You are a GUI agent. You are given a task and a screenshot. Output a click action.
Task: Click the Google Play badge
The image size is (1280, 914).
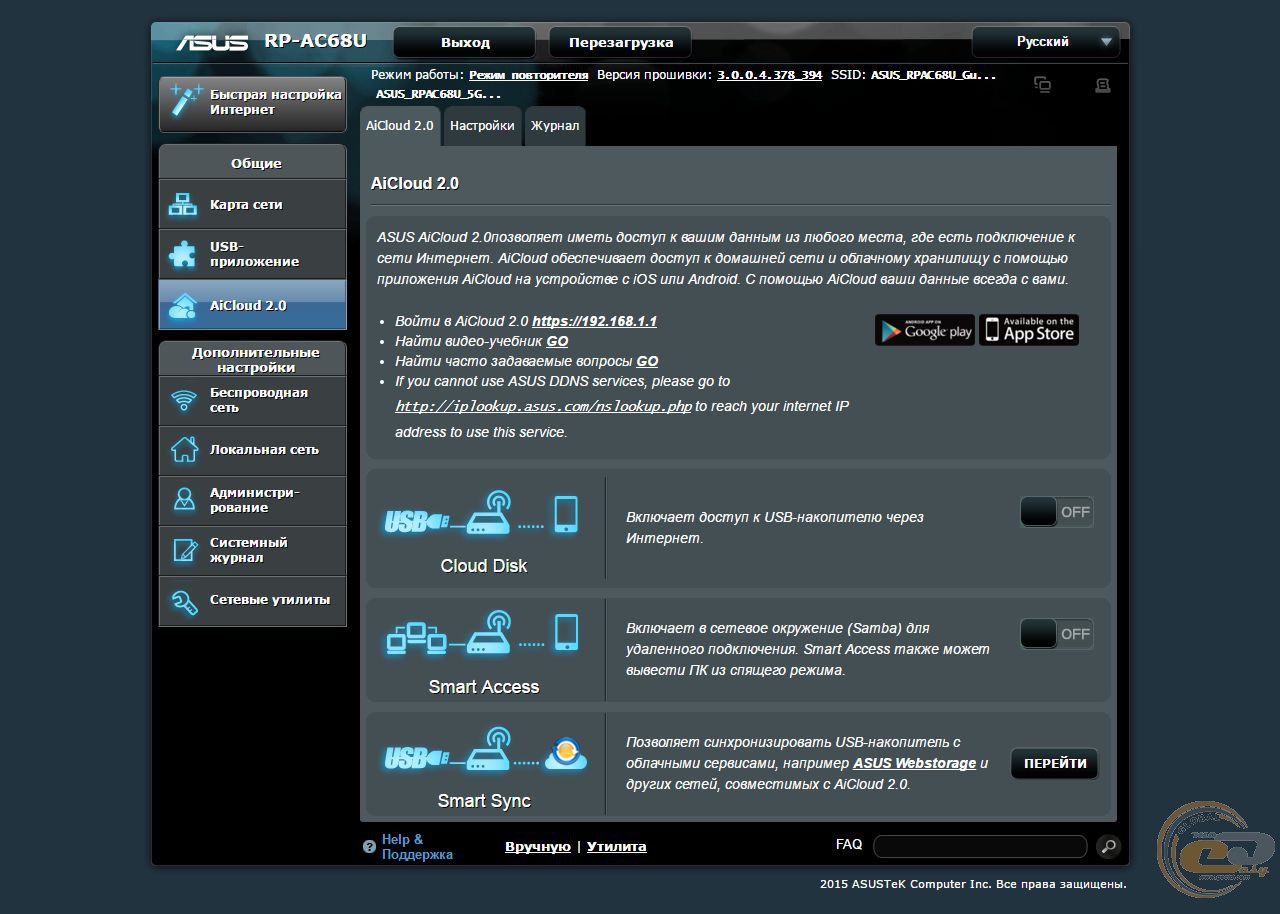924,330
